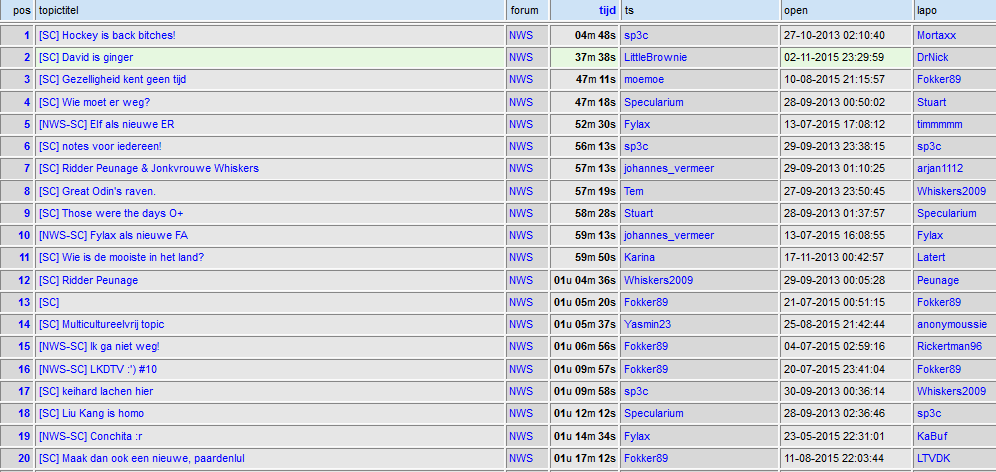Open last poster timmmmm profile
This screenshot has height=472, width=996.
[939, 125]
